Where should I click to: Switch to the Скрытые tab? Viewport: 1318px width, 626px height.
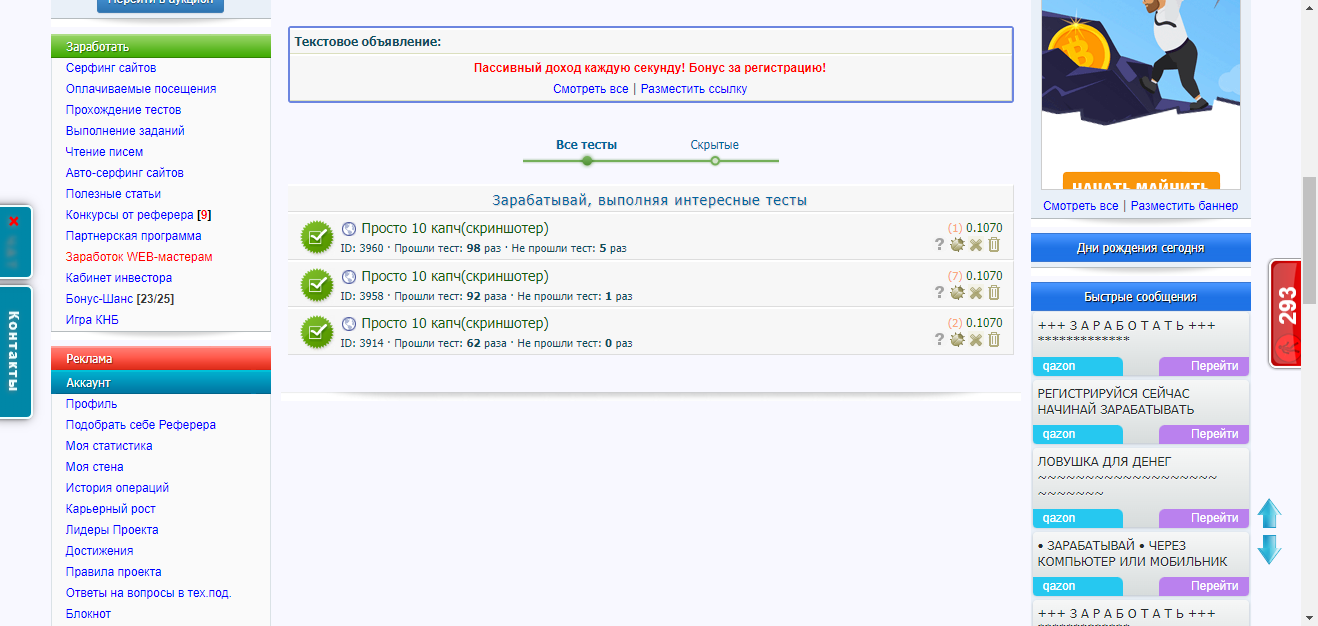point(714,145)
